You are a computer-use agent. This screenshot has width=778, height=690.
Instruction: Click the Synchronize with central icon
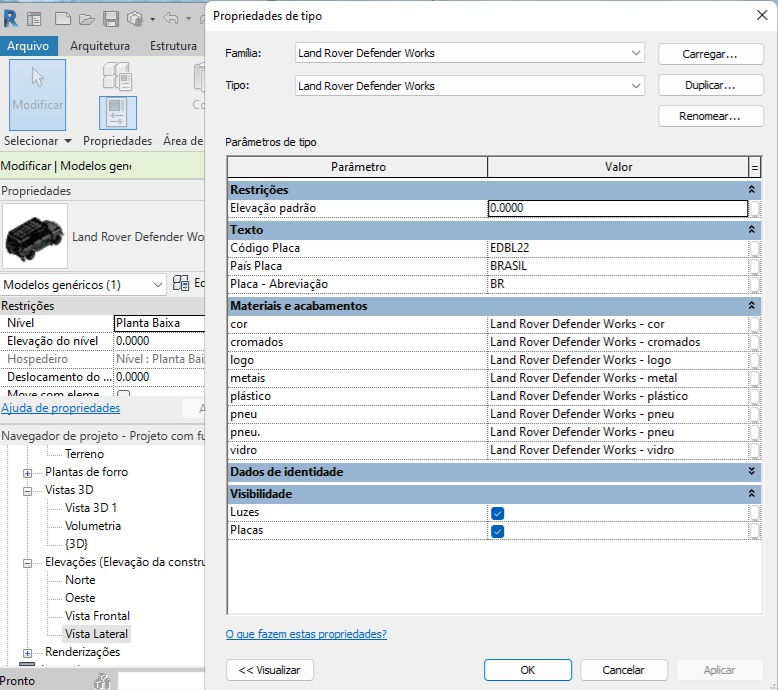(135, 19)
